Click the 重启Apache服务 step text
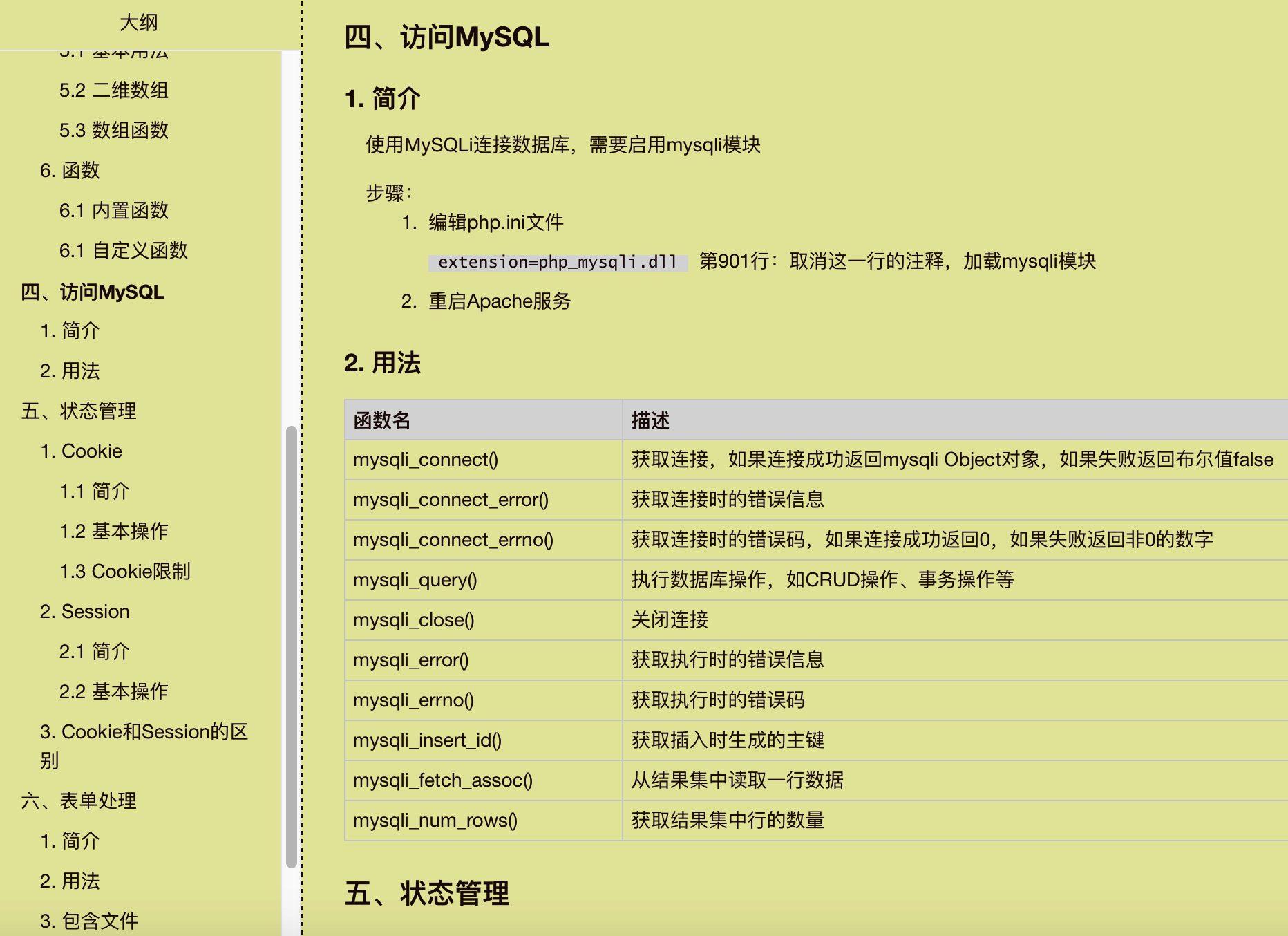1288x936 pixels. 500,301
